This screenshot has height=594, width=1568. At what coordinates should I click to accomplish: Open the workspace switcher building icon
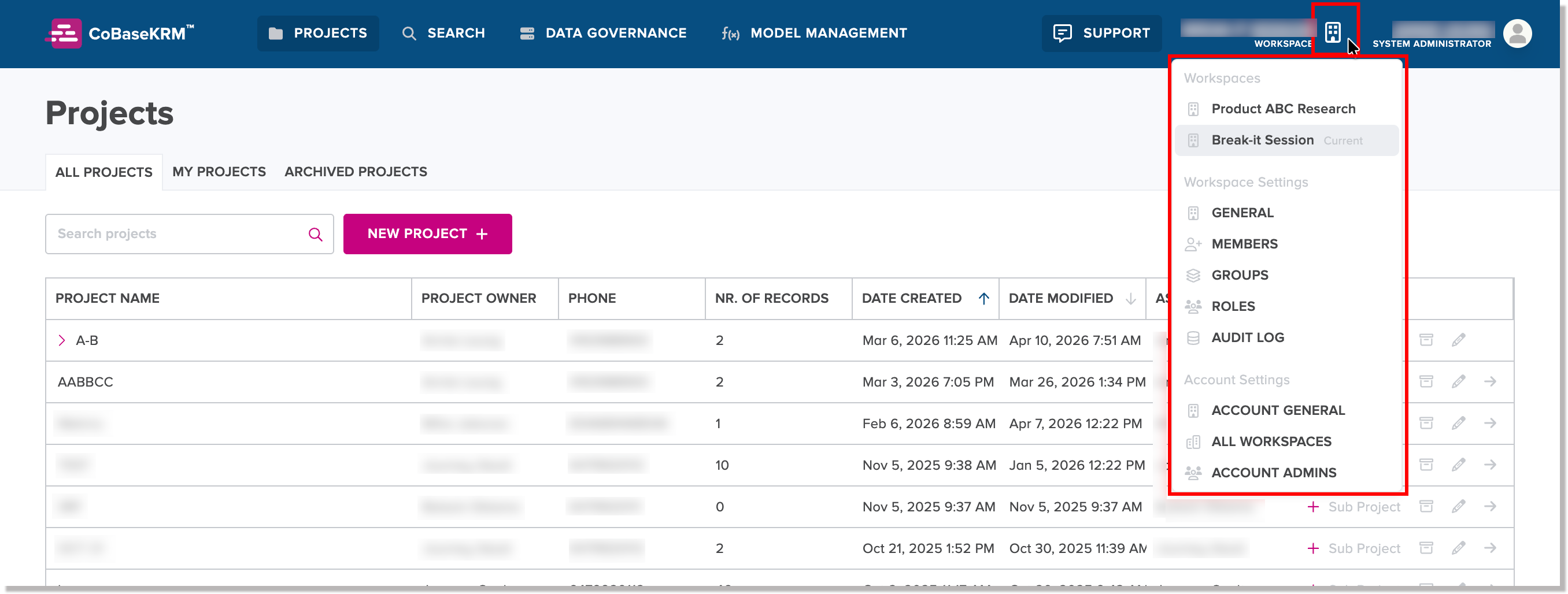pos(1333,32)
